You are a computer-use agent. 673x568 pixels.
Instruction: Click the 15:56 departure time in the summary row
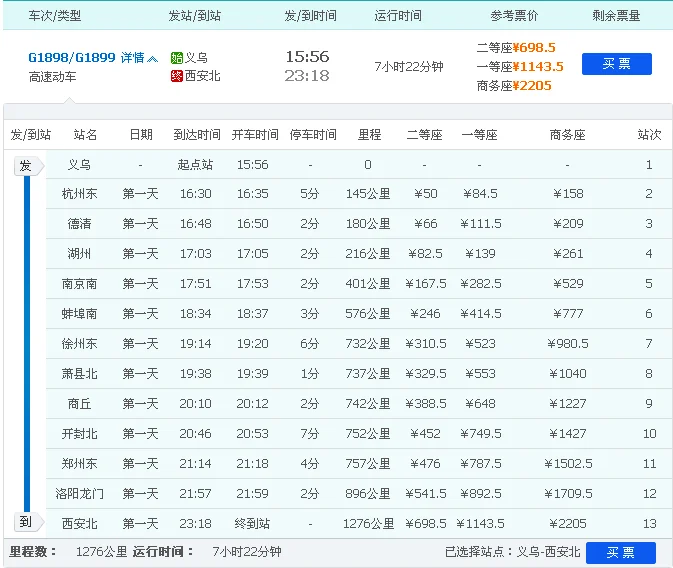point(307,57)
